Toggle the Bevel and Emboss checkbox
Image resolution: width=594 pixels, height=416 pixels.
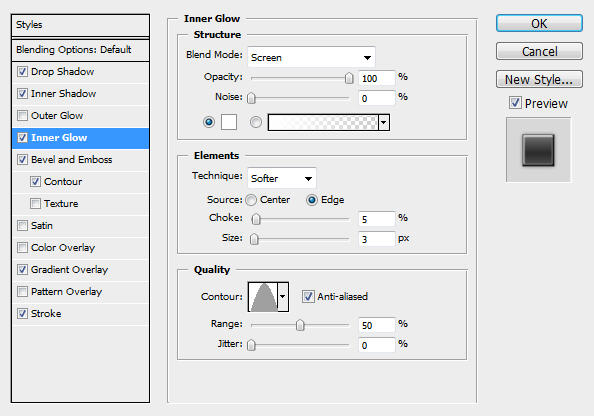point(22,159)
